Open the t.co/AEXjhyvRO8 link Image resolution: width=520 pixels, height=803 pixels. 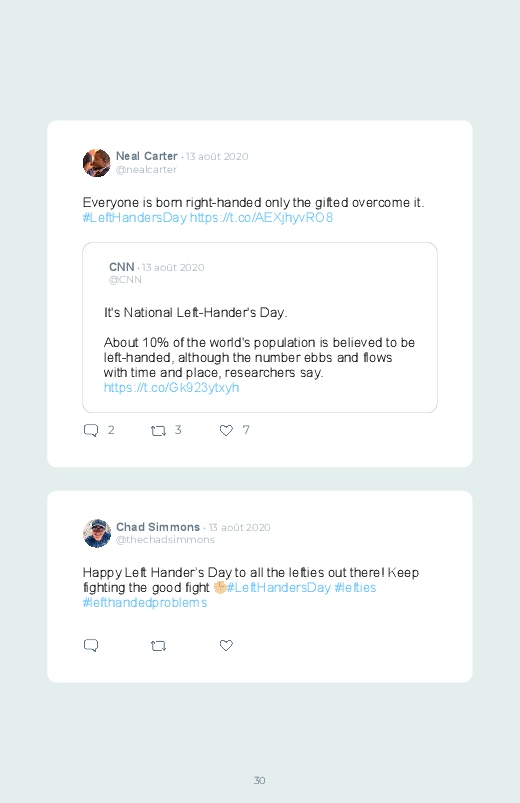(261, 218)
